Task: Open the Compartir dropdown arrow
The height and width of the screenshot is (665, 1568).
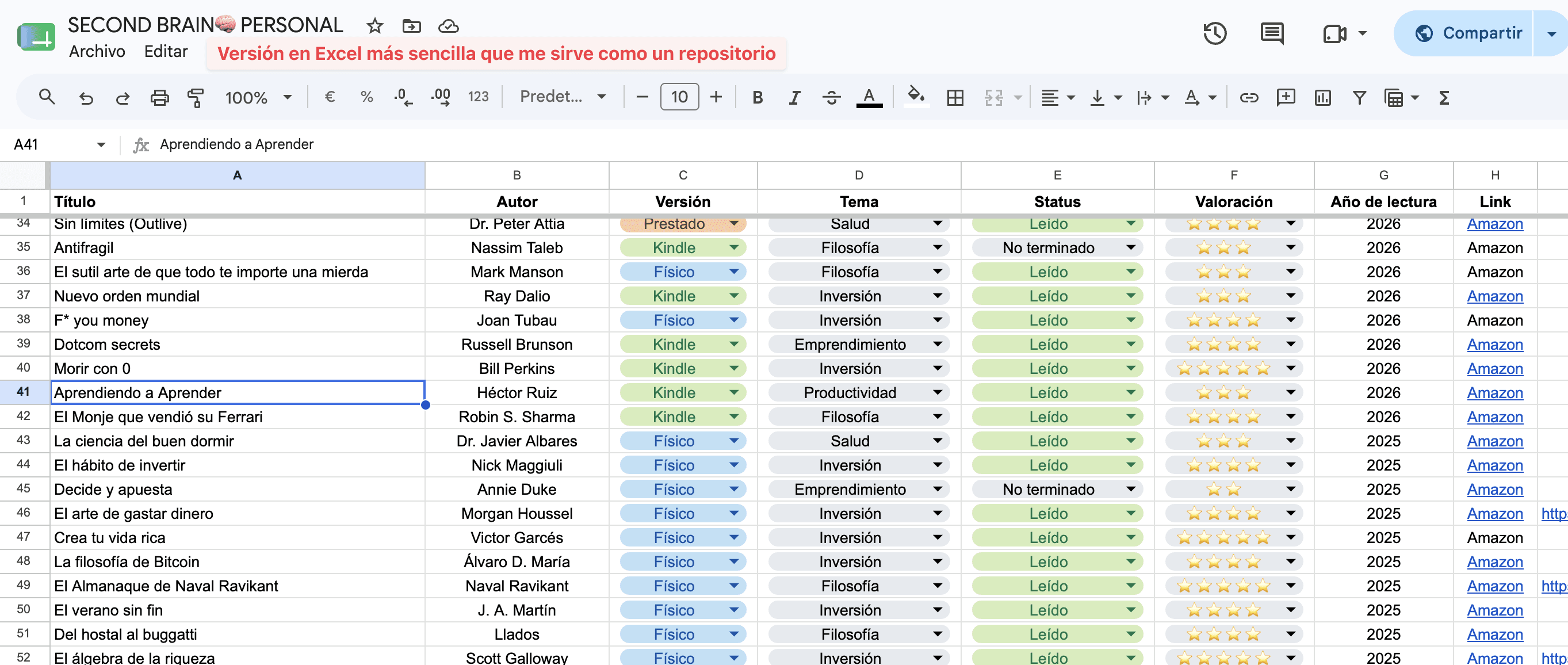Action: coord(1551,33)
